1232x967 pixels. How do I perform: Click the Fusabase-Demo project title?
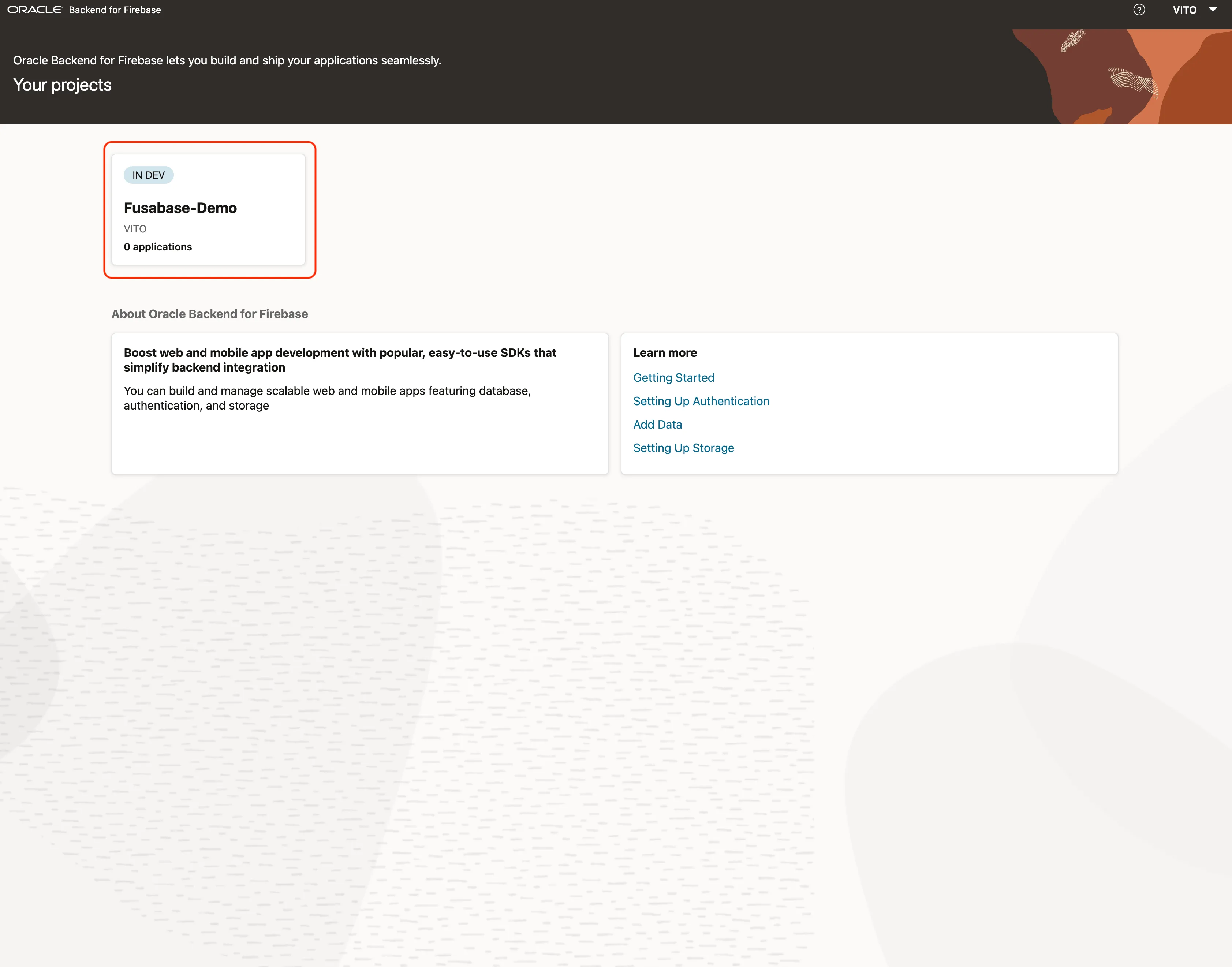tap(180, 208)
